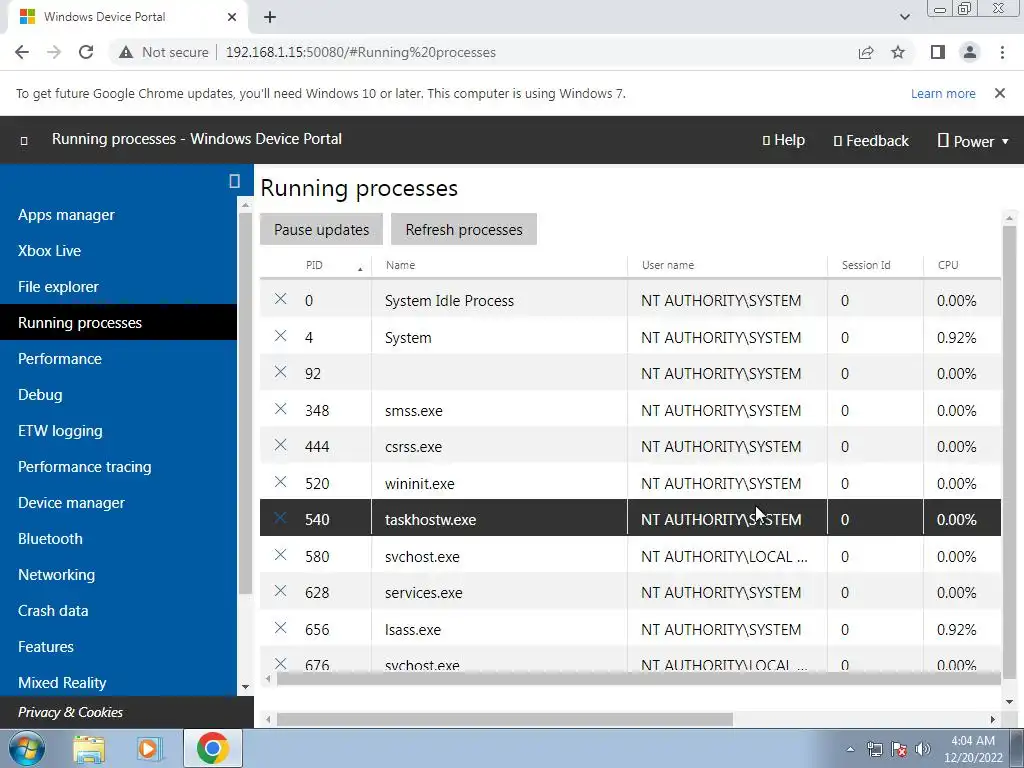Click the Session Id column header
This screenshot has width=1024, height=768.
[866, 265]
